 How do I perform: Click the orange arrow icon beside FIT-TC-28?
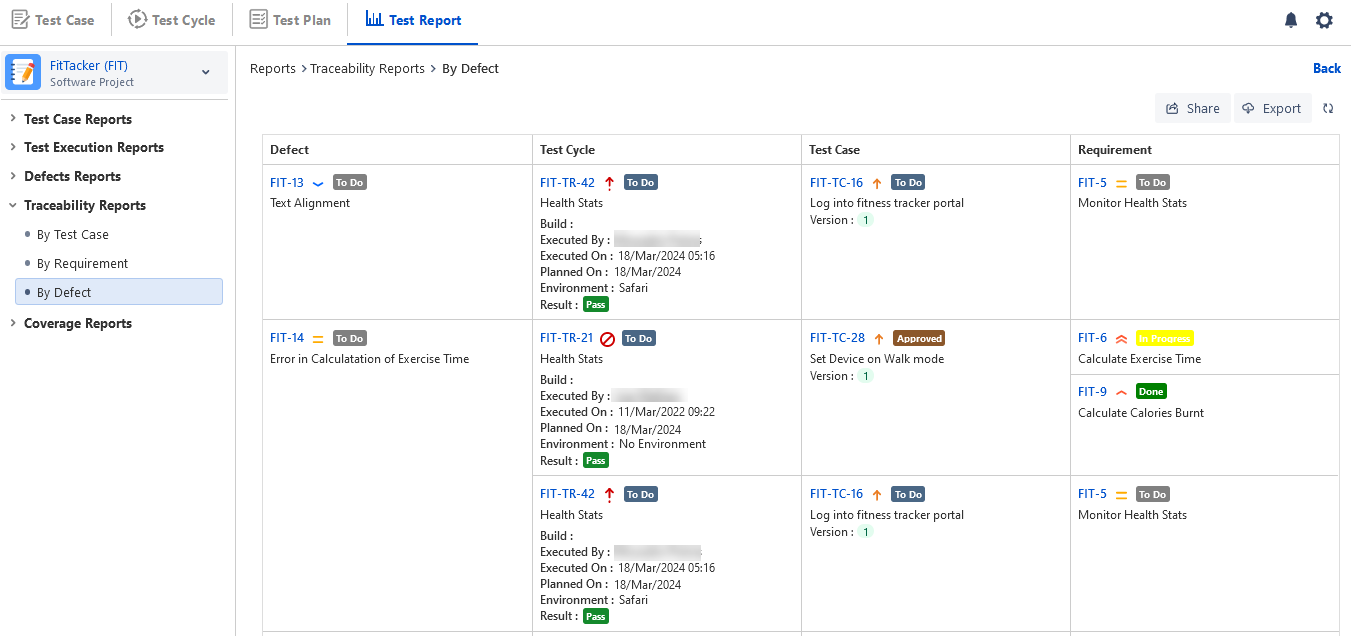tap(879, 339)
